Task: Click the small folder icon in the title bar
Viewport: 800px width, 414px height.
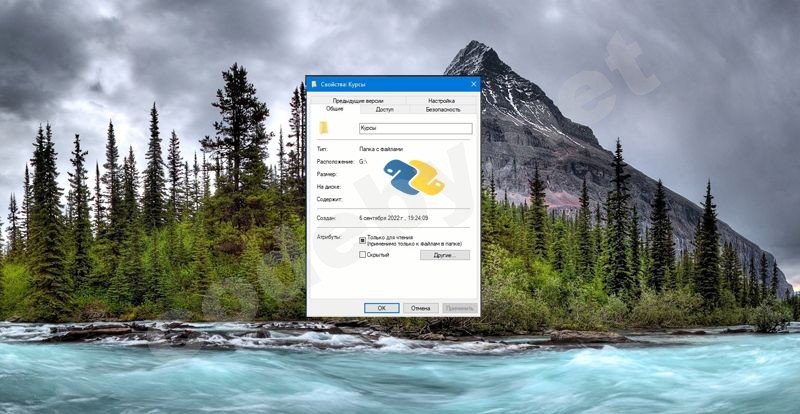Action: pyautogui.click(x=314, y=84)
